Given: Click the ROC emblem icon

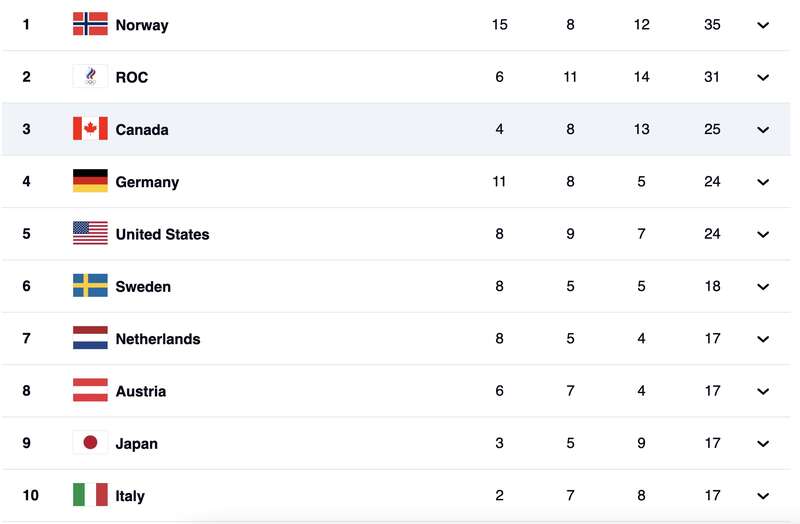Looking at the screenshot, I should (x=90, y=77).
